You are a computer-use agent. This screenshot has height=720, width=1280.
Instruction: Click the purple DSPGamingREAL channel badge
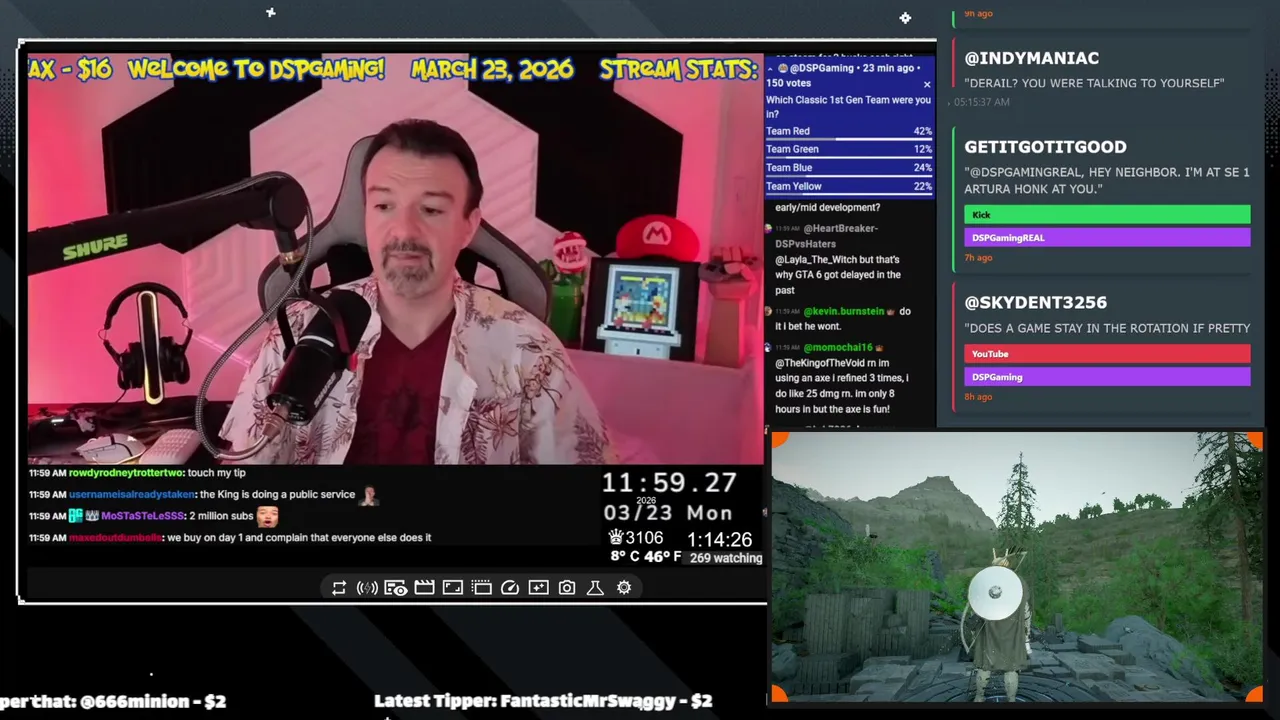pyautogui.click(x=1107, y=238)
